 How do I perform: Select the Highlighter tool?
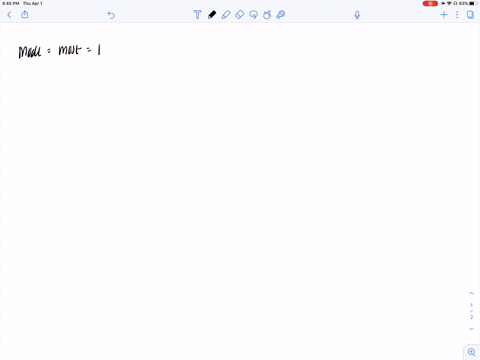point(226,15)
